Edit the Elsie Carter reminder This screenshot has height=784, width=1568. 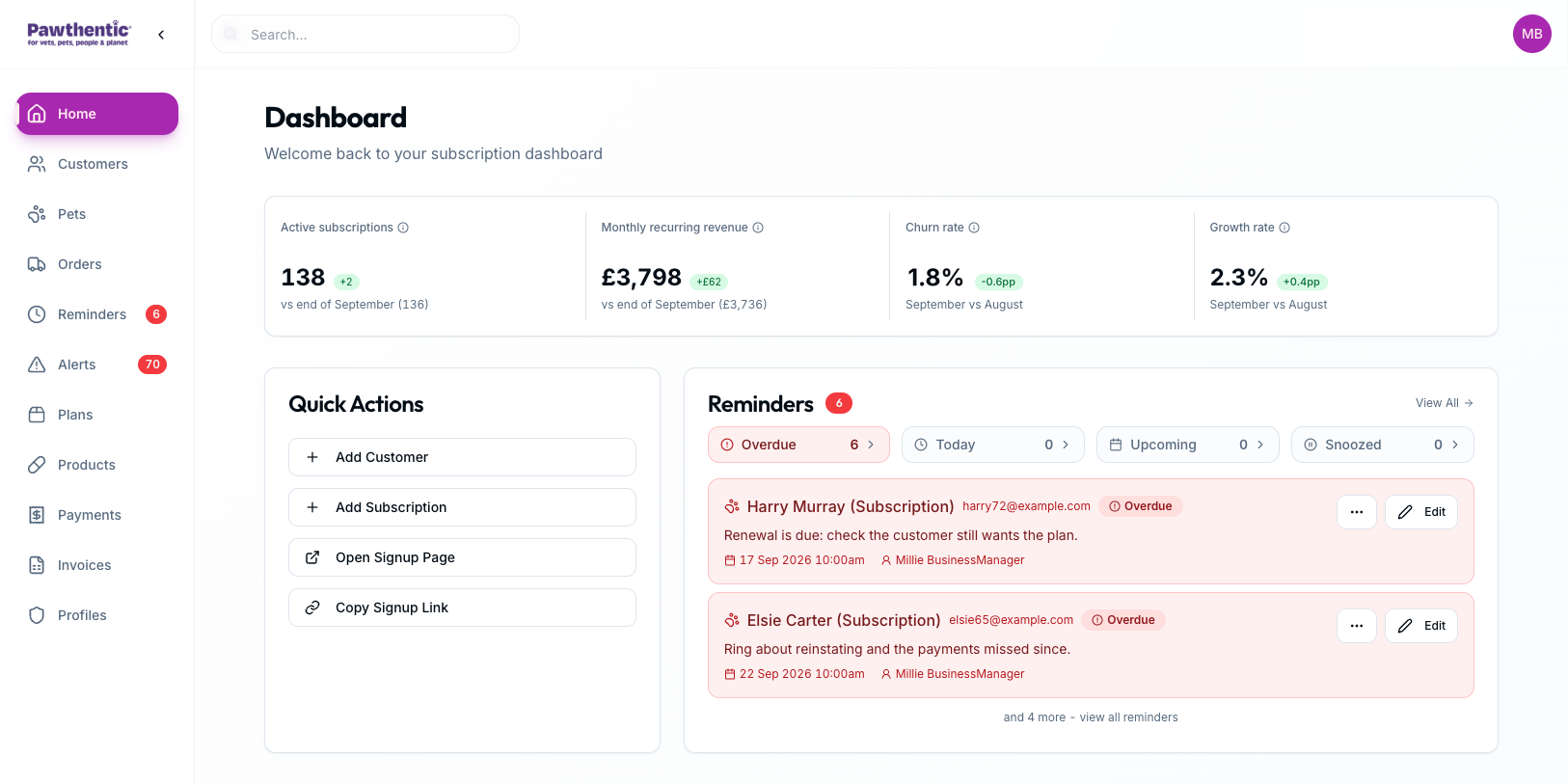(x=1421, y=626)
